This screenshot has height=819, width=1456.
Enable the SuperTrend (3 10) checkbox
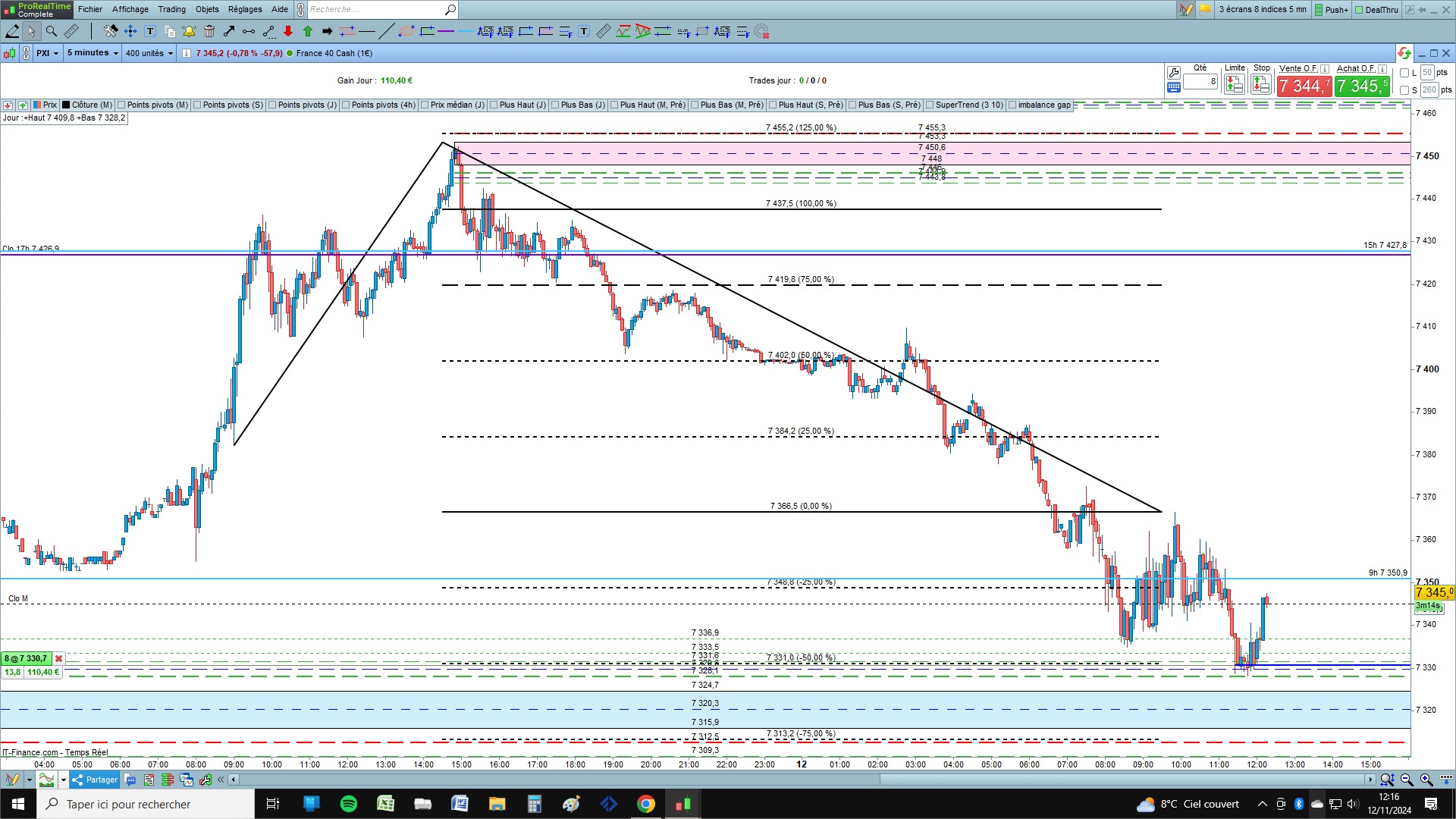click(x=930, y=105)
